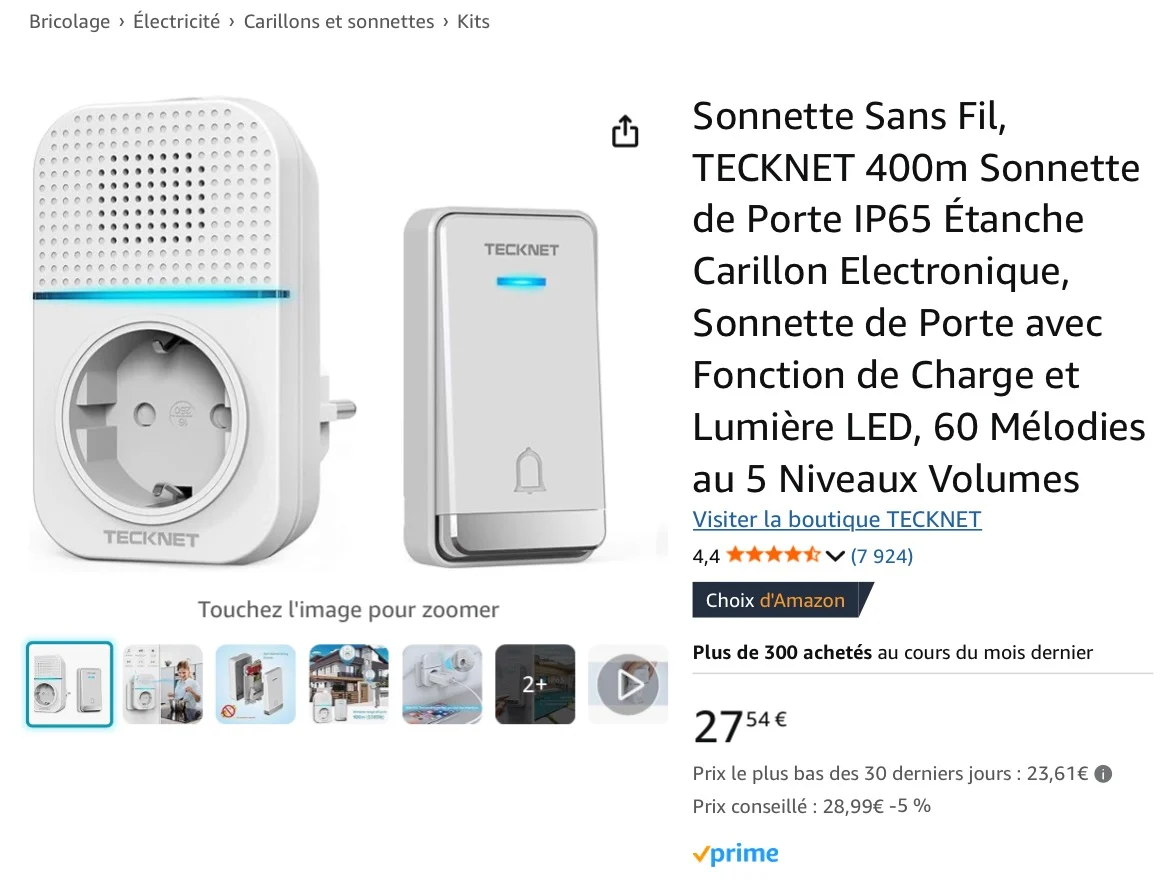Viewport: 1175px width, 883px height.
Task: Visit the TECKNET boutique link
Action: 836,519
